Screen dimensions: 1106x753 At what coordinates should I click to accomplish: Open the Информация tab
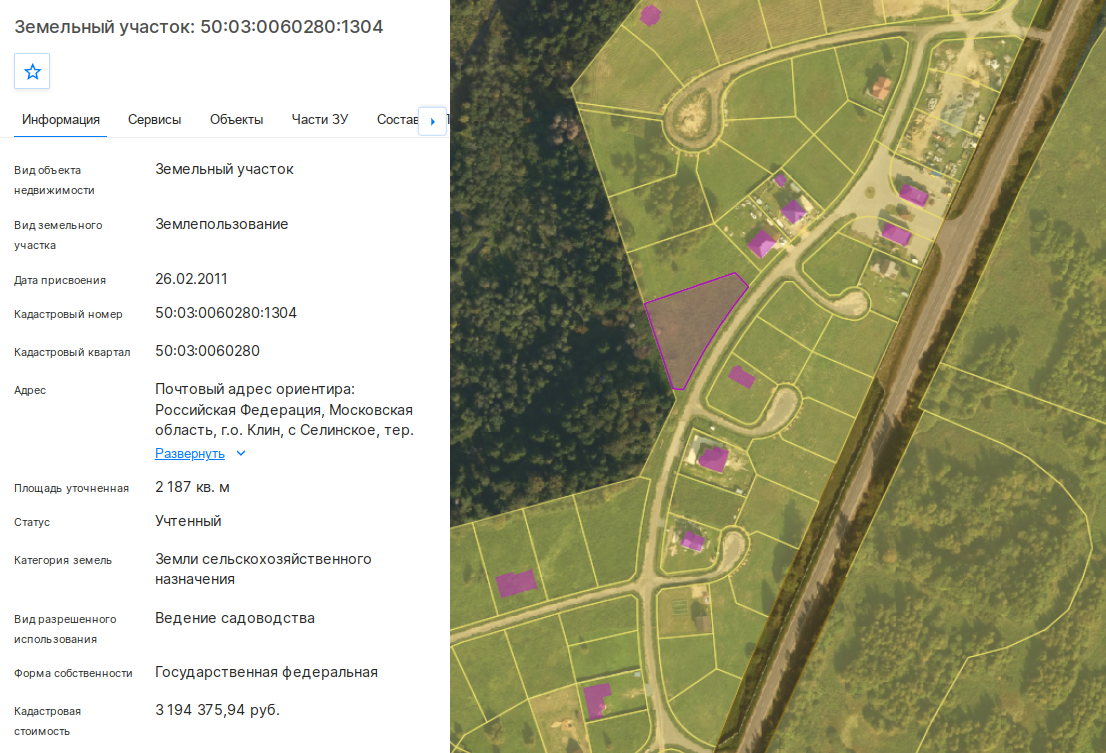(x=61, y=120)
